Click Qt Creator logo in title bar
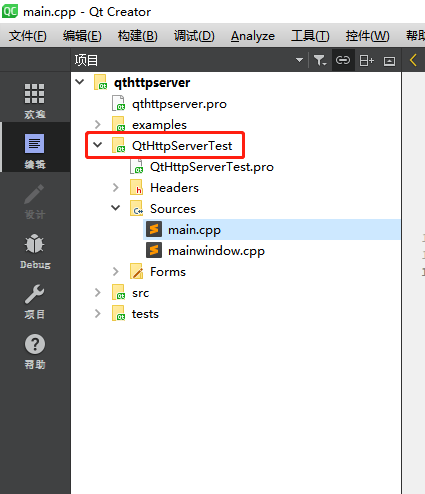 pyautogui.click(x=10, y=11)
